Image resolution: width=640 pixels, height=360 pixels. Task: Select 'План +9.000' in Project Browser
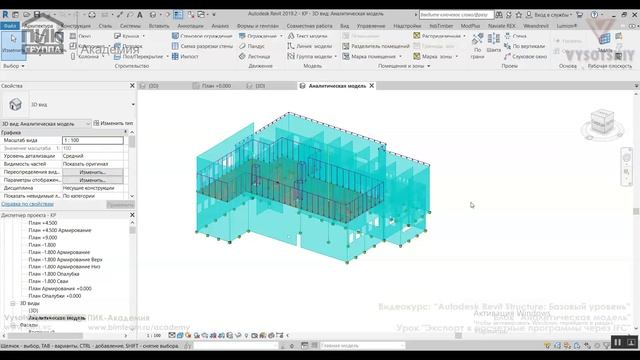(42, 238)
